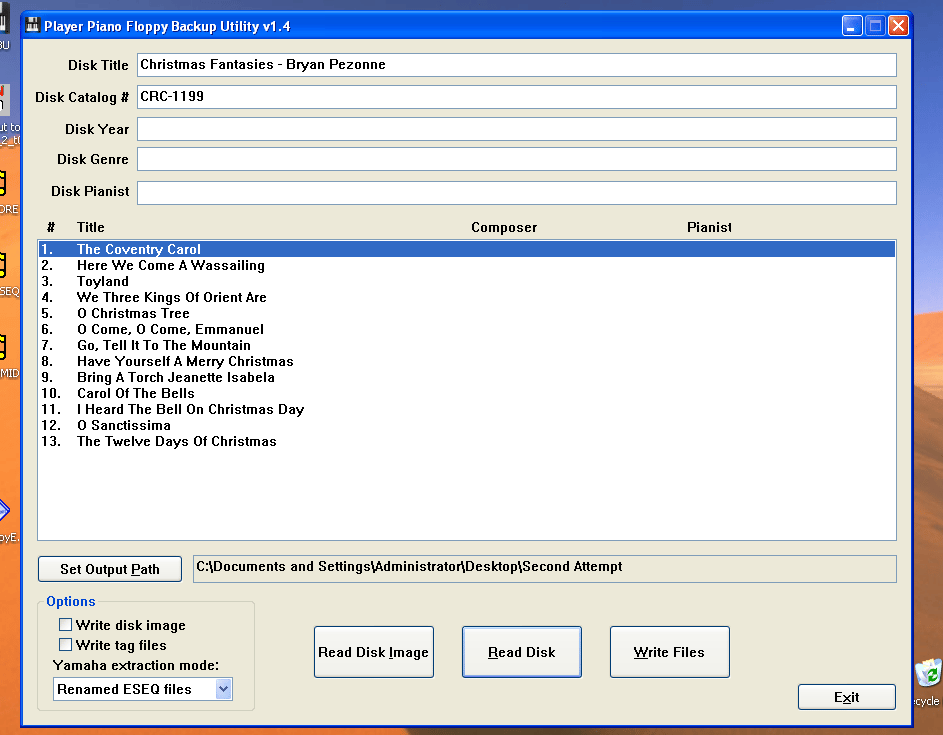Click the binoculars app icon in the title bar
The width and height of the screenshot is (943, 735).
coord(31,26)
